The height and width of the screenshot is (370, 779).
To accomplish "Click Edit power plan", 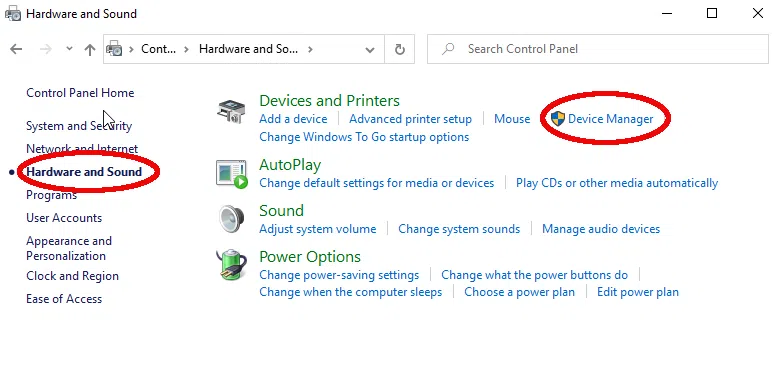I will coord(637,292).
